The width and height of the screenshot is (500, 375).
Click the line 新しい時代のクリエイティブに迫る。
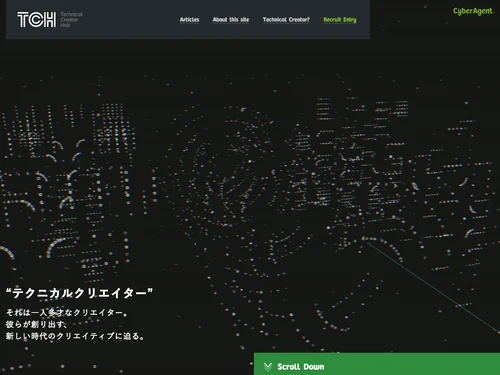[x=75, y=336]
